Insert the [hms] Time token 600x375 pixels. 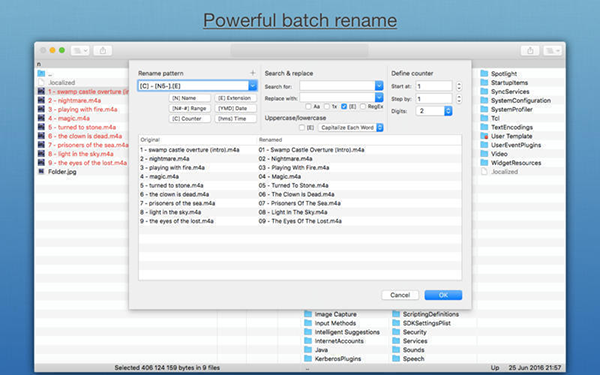[x=235, y=119]
